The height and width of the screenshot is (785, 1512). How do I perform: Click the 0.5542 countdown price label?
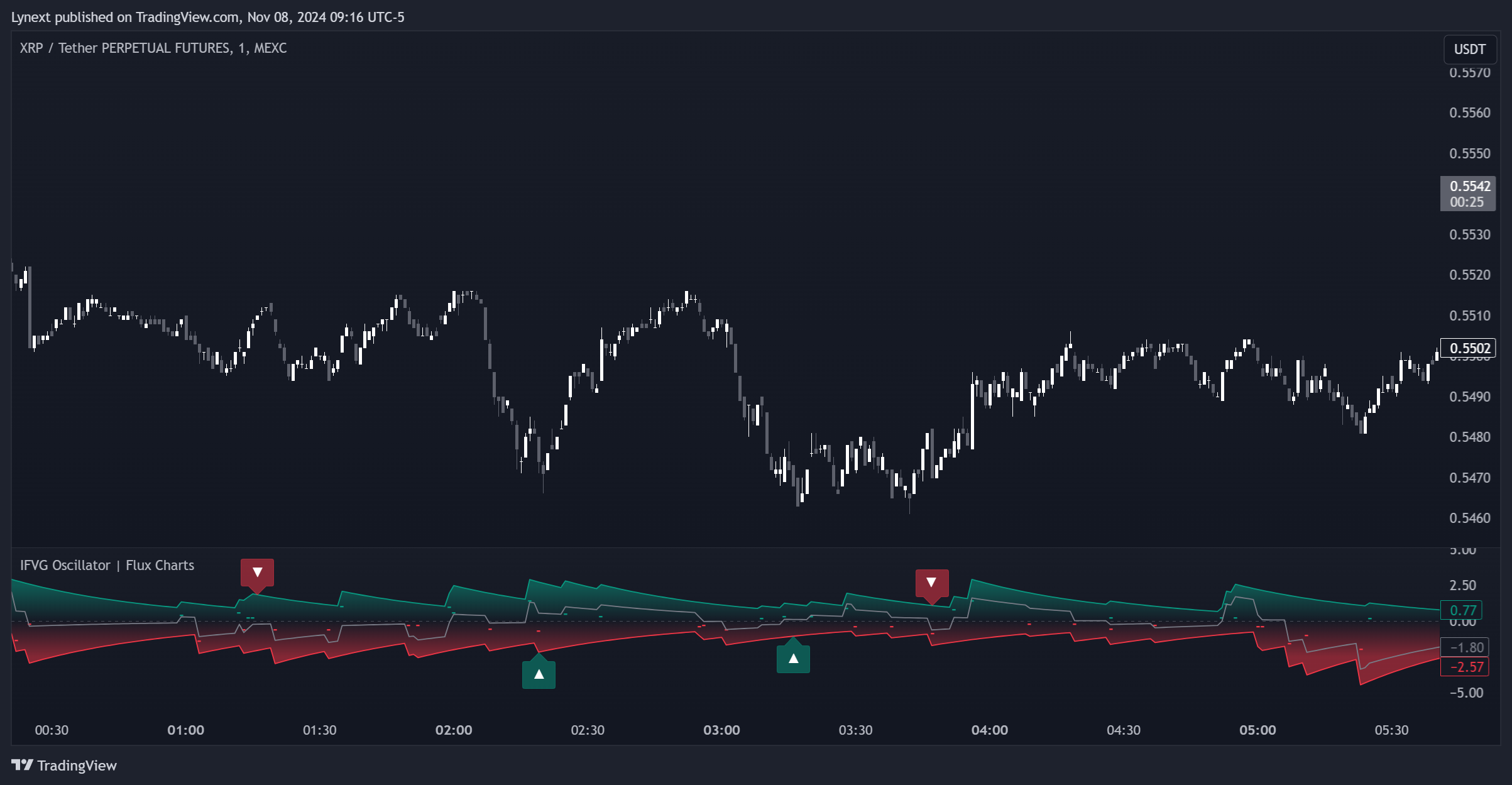point(1469,194)
